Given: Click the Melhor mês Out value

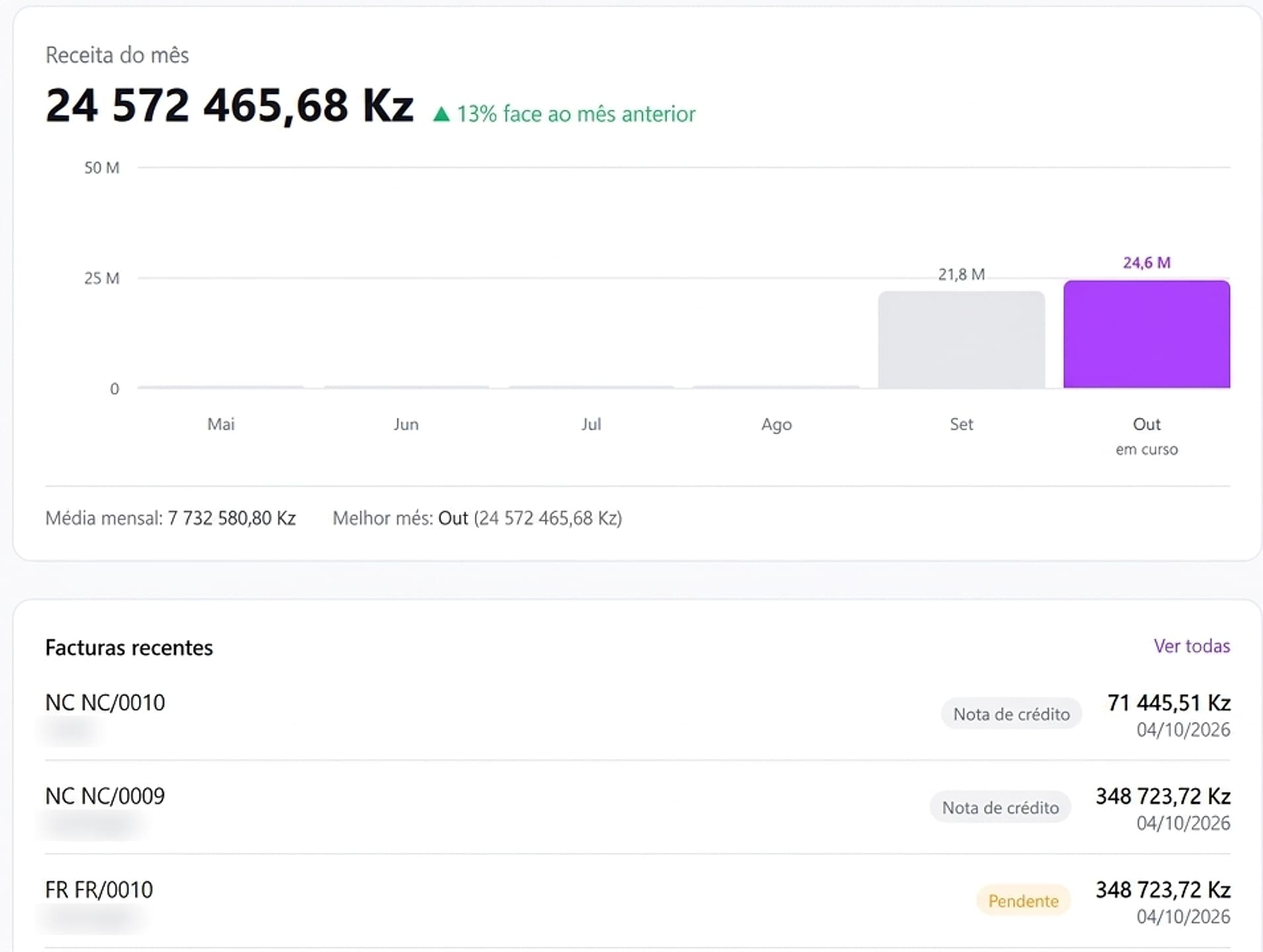Looking at the screenshot, I should (453, 518).
